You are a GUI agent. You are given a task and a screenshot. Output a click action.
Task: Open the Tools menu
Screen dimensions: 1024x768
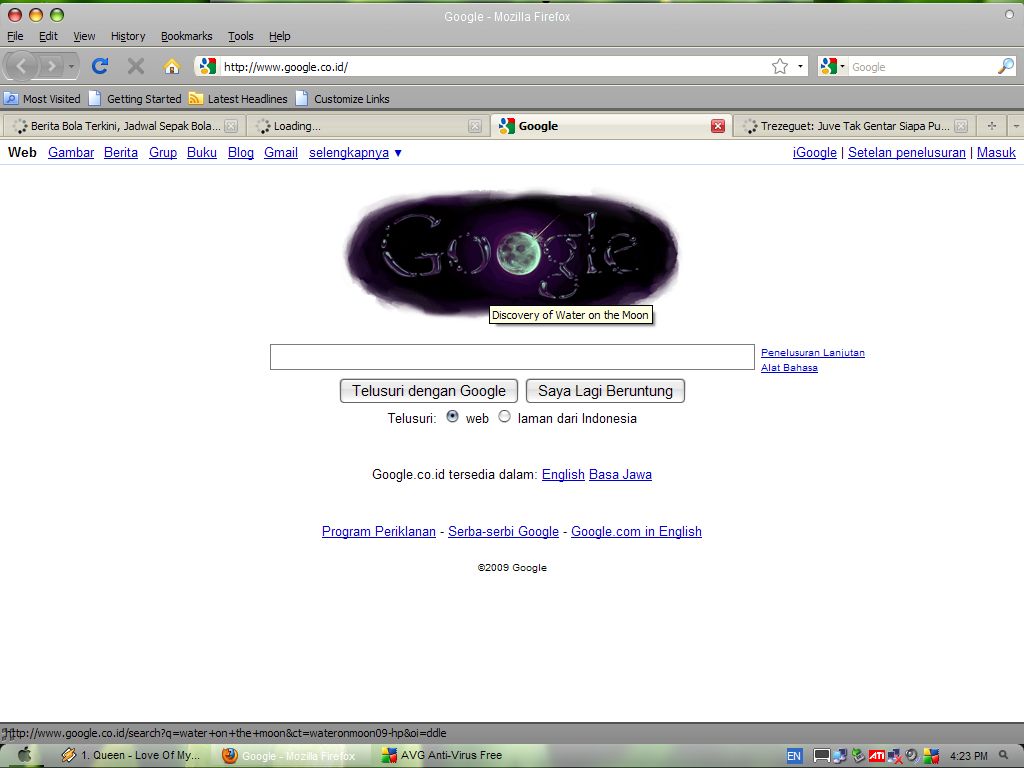pos(240,36)
